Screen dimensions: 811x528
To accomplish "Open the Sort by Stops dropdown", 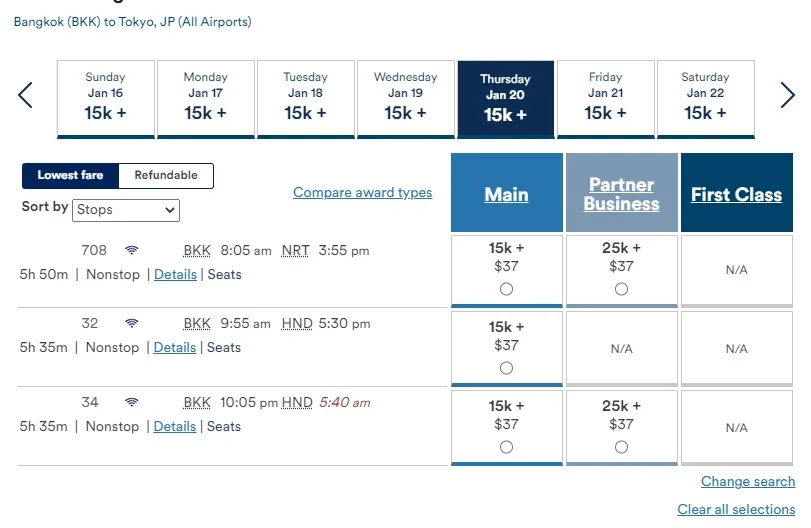I will [126, 210].
